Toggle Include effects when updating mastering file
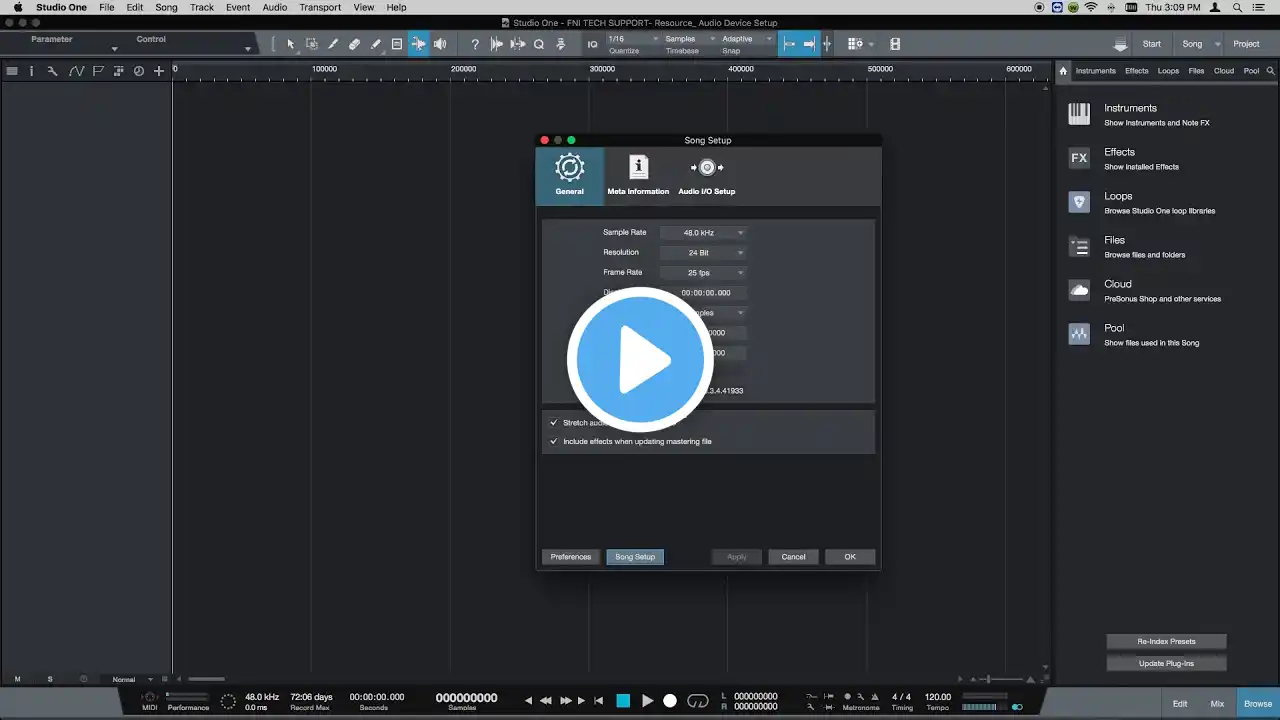This screenshot has width=1280, height=720. (554, 441)
